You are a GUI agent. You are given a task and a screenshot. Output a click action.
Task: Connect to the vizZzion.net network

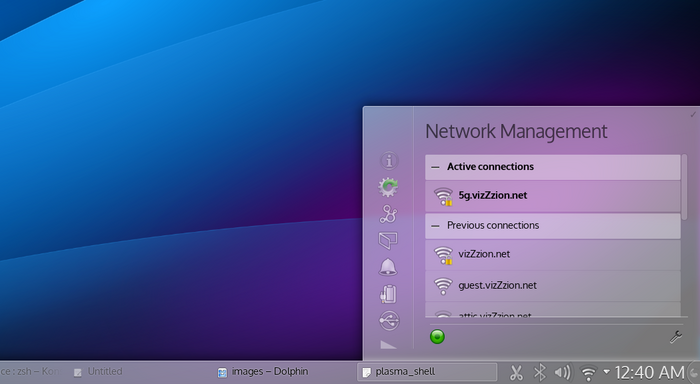point(553,255)
